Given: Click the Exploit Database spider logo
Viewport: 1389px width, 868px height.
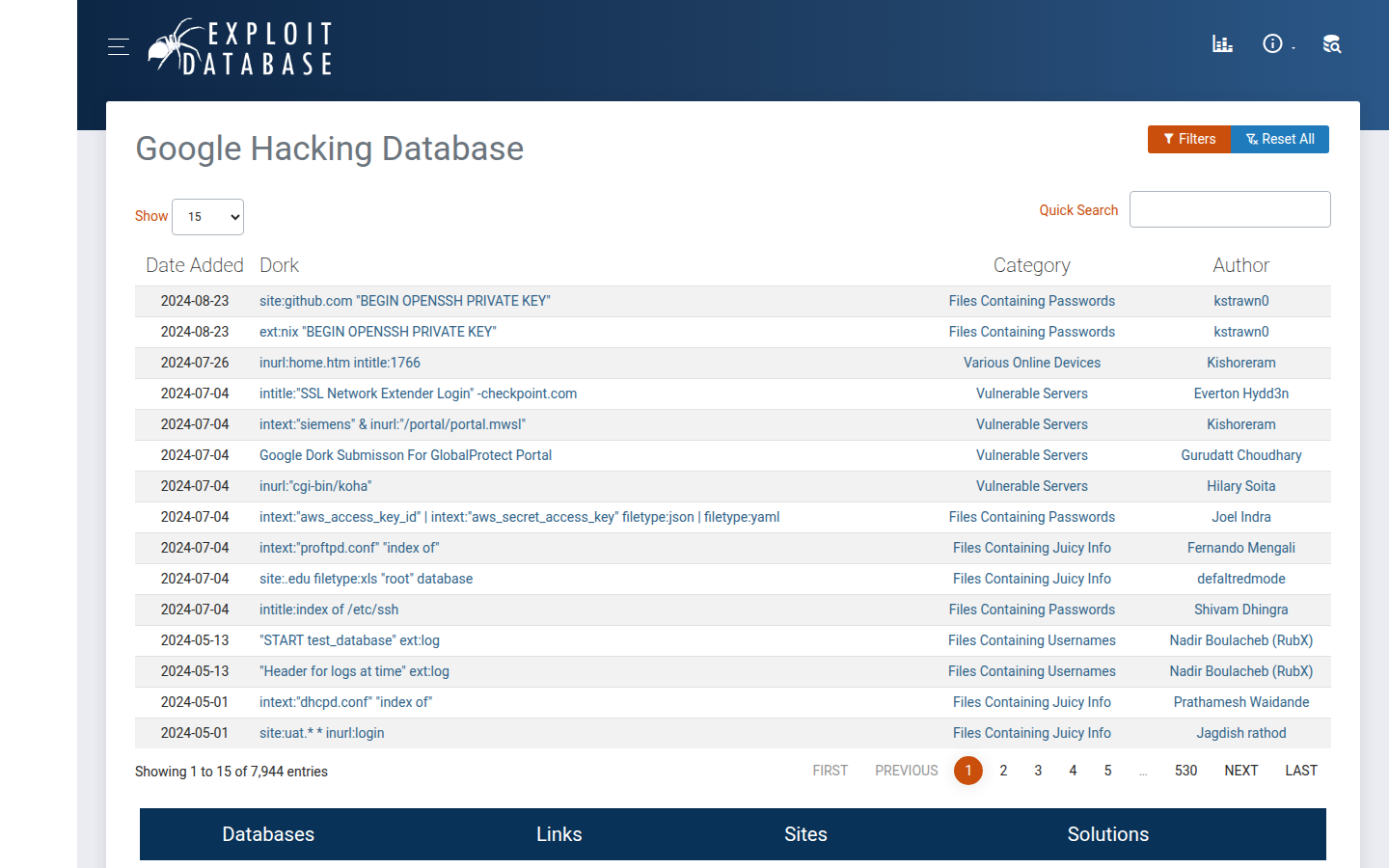Looking at the screenshot, I should coord(240,47).
